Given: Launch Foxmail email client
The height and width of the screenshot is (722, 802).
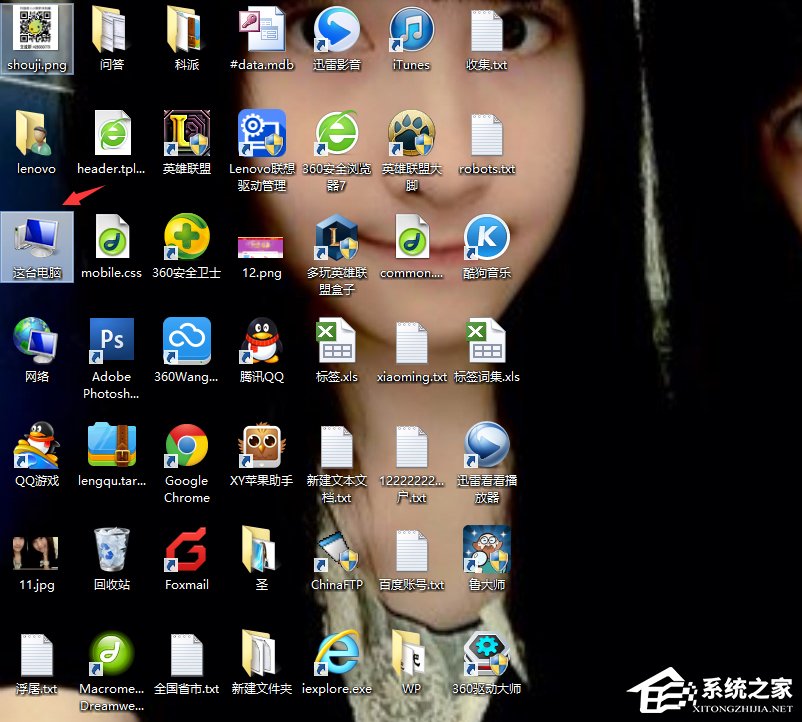Looking at the screenshot, I should (x=186, y=546).
